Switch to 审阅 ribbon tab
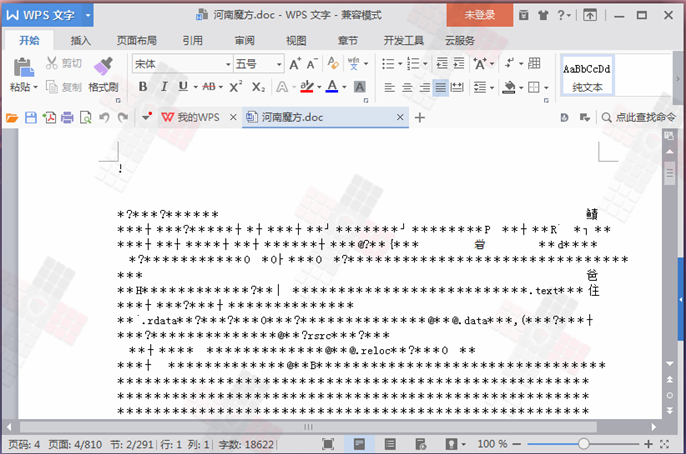This screenshot has width=686, height=454. [245, 41]
